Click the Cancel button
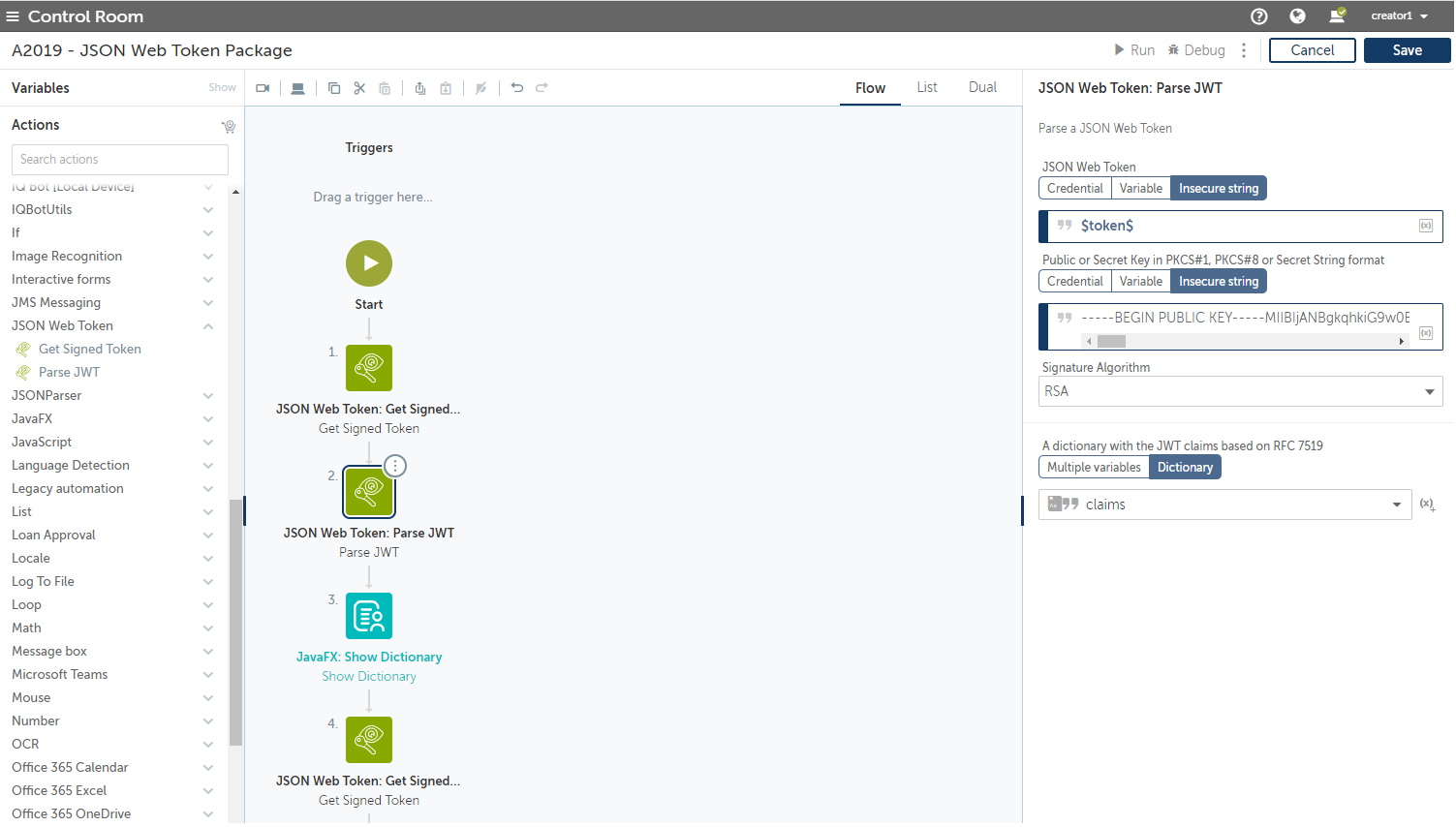1456x827 pixels. (1312, 50)
